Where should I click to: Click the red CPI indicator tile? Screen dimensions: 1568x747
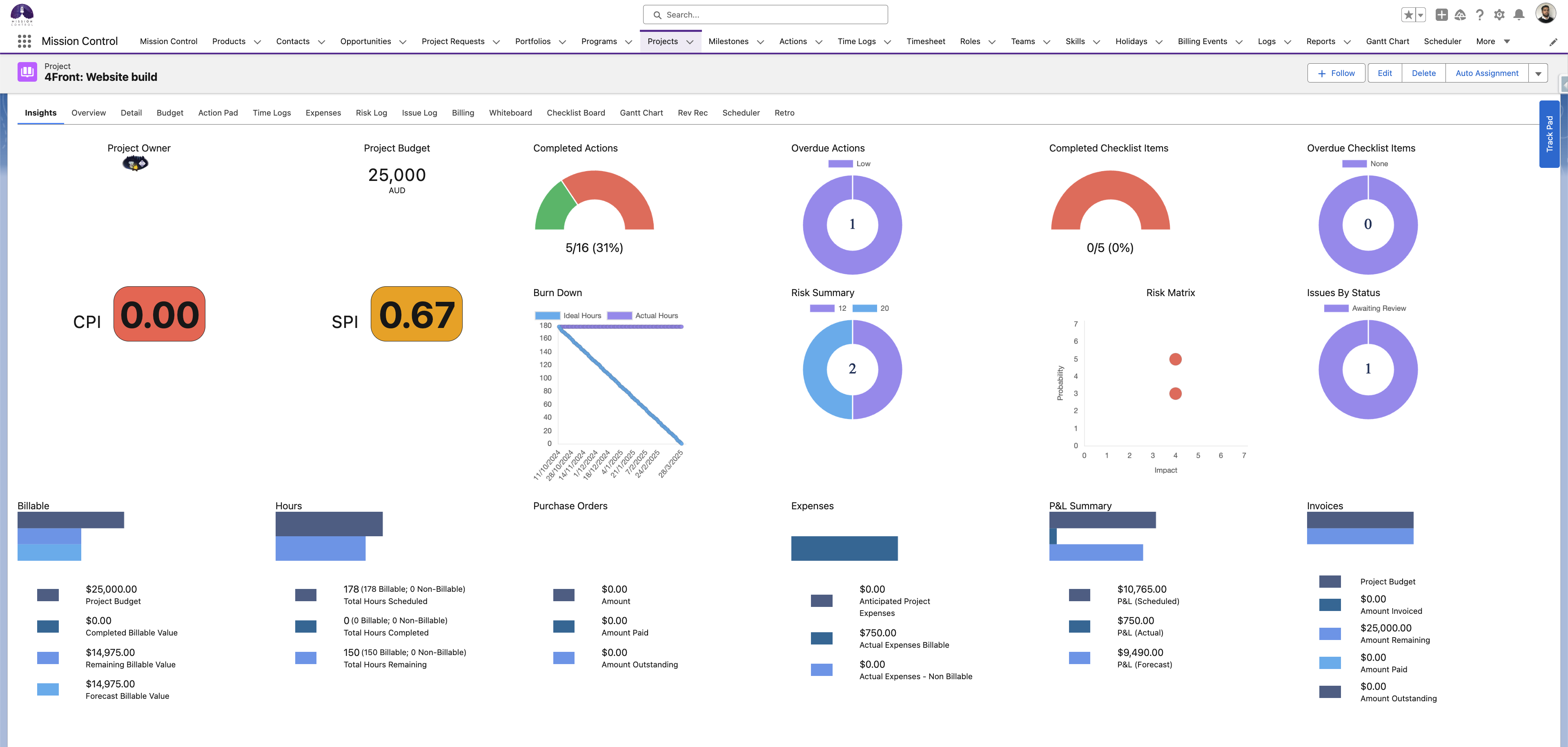pos(159,314)
